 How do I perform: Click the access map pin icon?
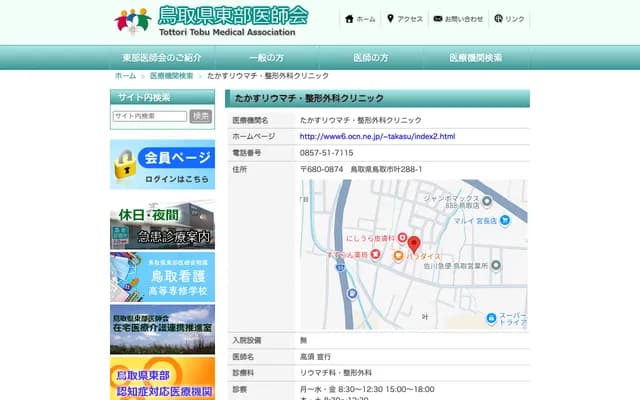coord(390,19)
